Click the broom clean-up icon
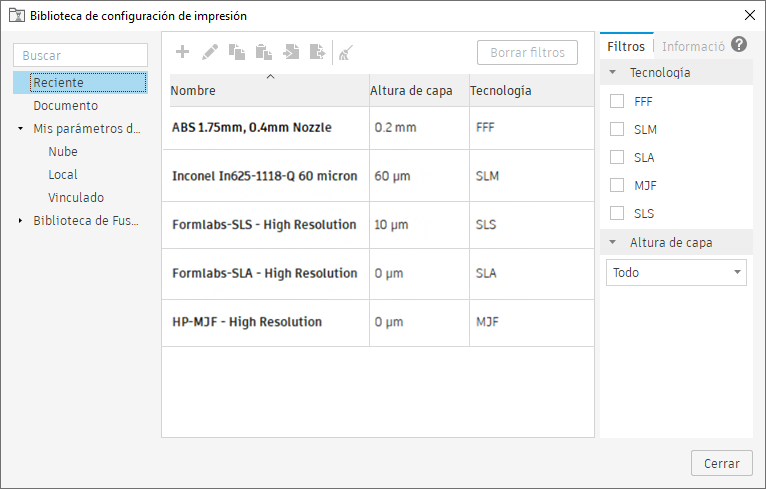 345,52
